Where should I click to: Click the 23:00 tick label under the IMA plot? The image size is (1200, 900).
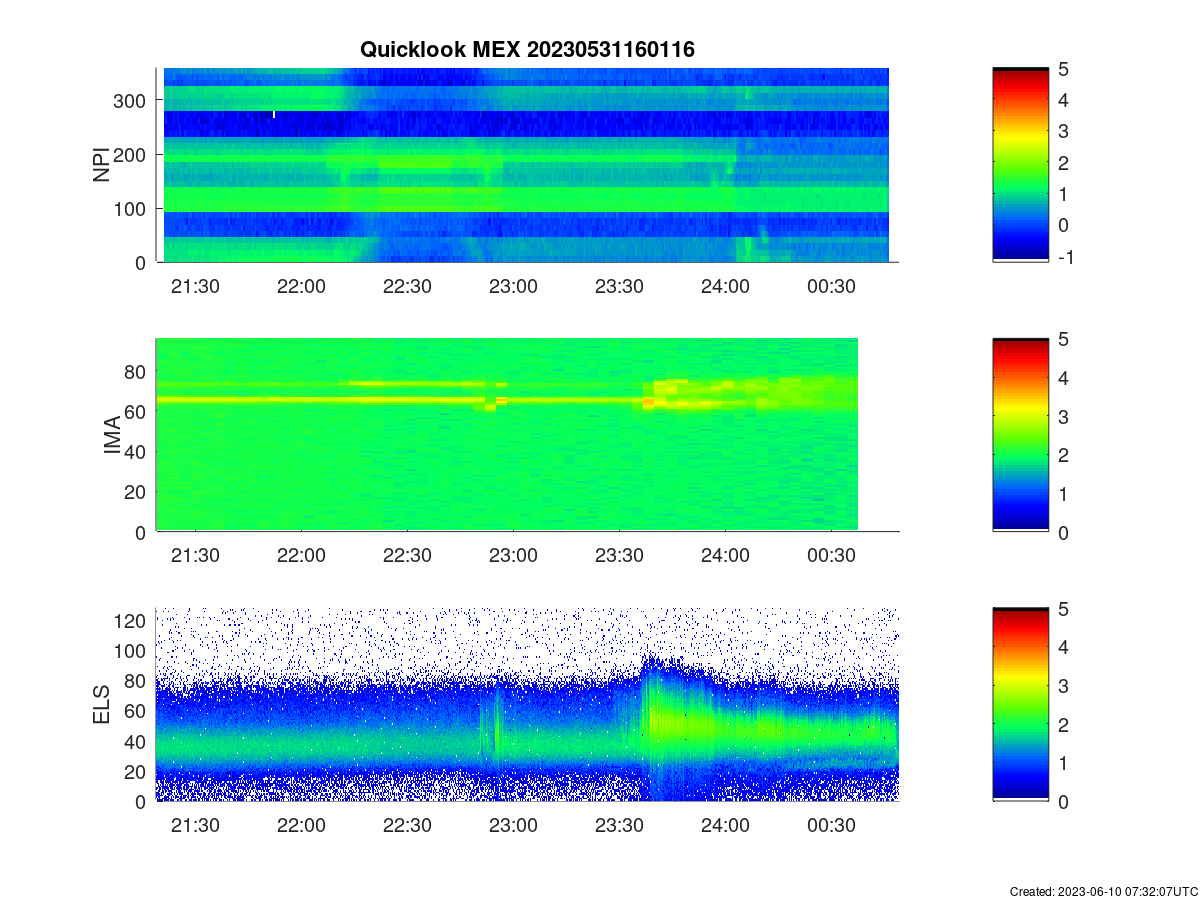tap(513, 556)
